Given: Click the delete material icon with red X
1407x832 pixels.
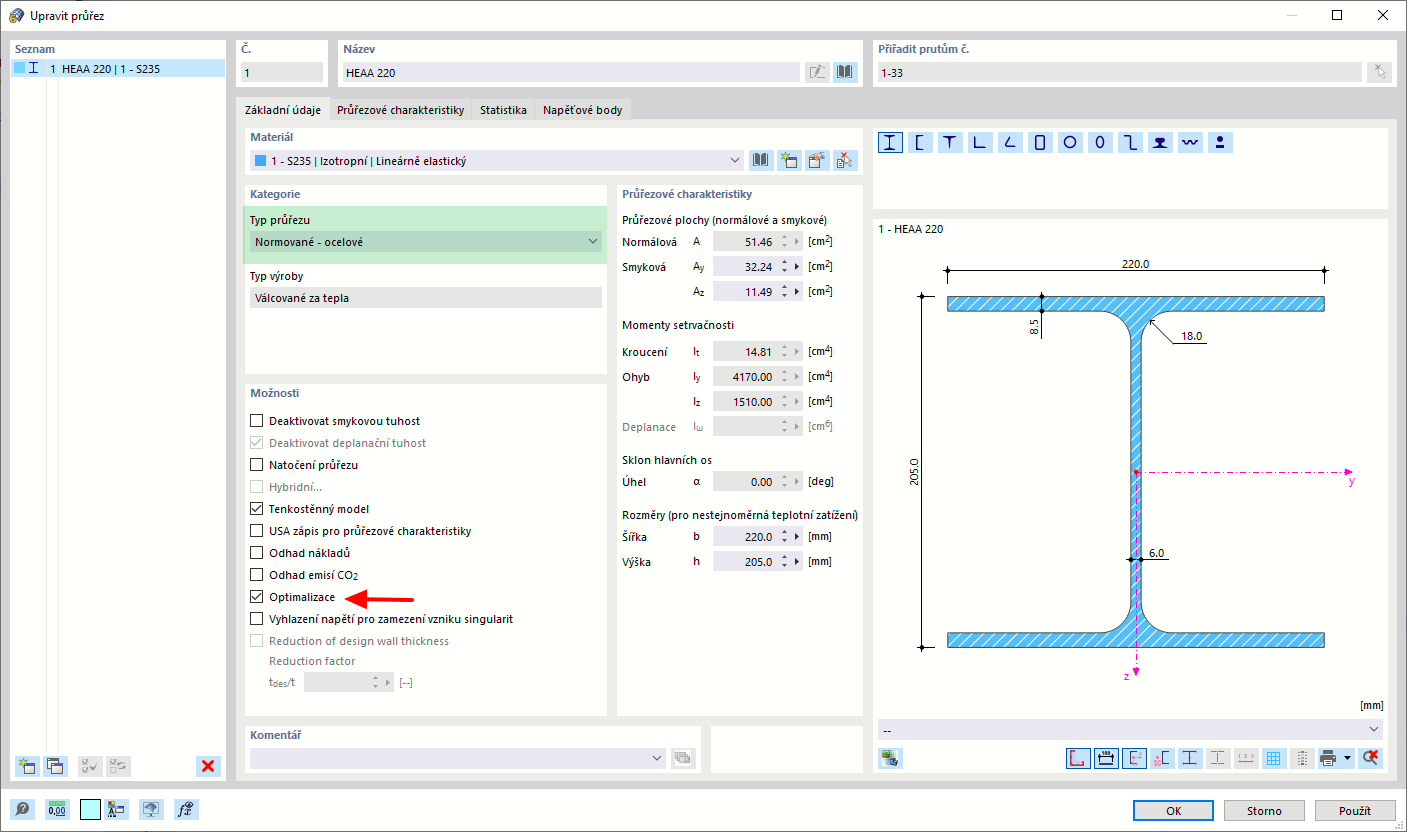Looking at the screenshot, I should pyautogui.click(x=845, y=160).
